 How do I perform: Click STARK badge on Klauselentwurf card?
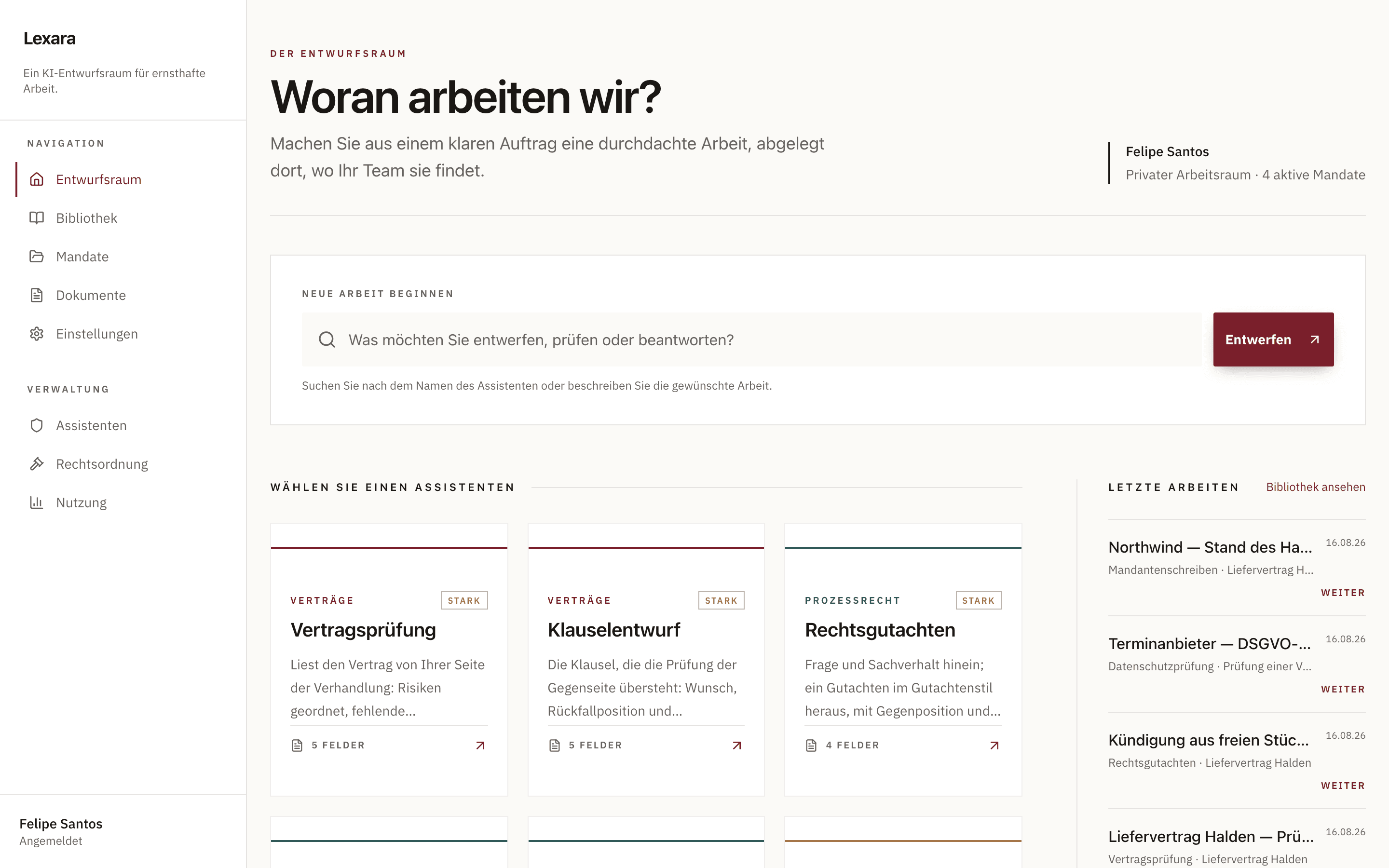pos(721,600)
